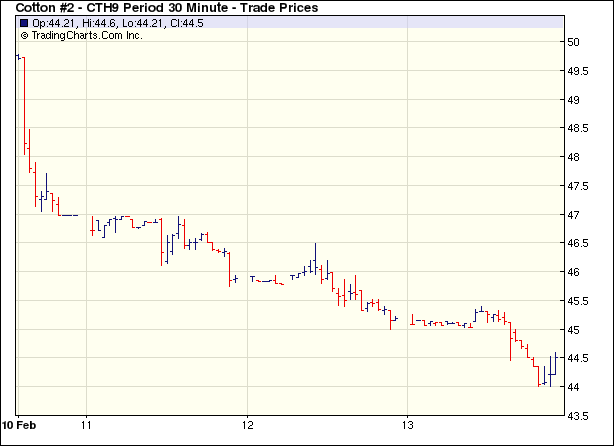Click the 47 price axis label
This screenshot has width=614, height=446.
click(x=574, y=215)
